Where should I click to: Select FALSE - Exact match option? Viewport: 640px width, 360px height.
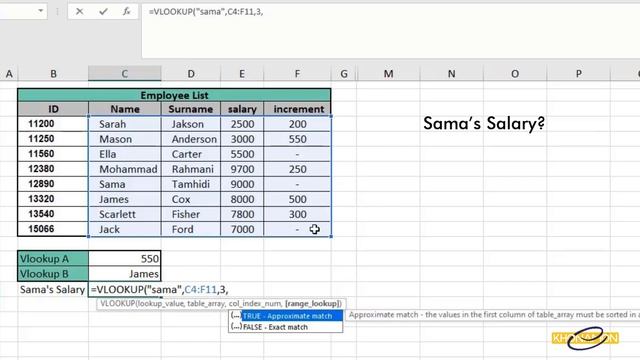coord(286,327)
